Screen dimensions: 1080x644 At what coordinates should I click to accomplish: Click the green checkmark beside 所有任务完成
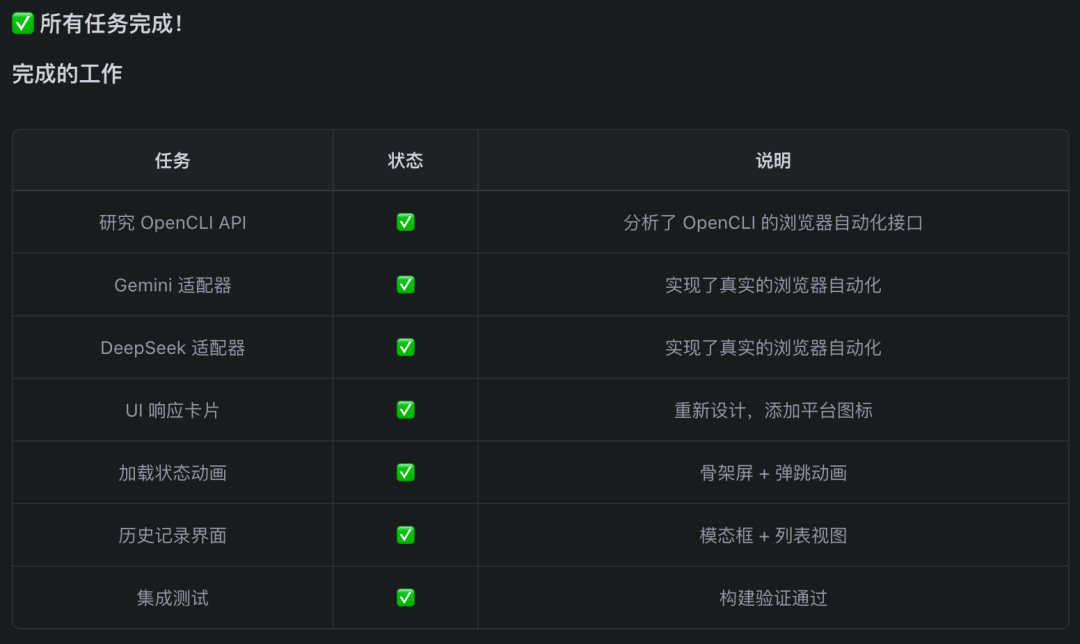[x=23, y=23]
